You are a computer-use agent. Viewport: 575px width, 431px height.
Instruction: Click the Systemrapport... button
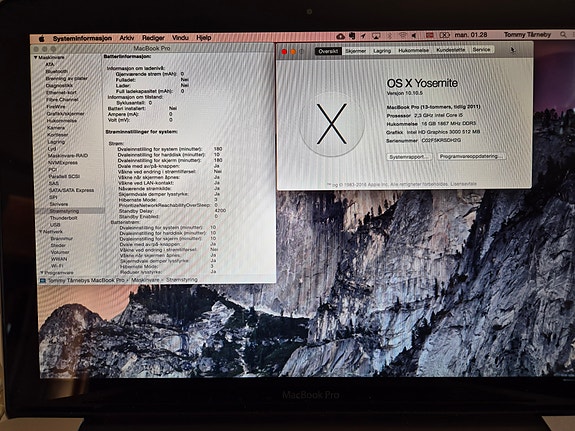pos(409,157)
